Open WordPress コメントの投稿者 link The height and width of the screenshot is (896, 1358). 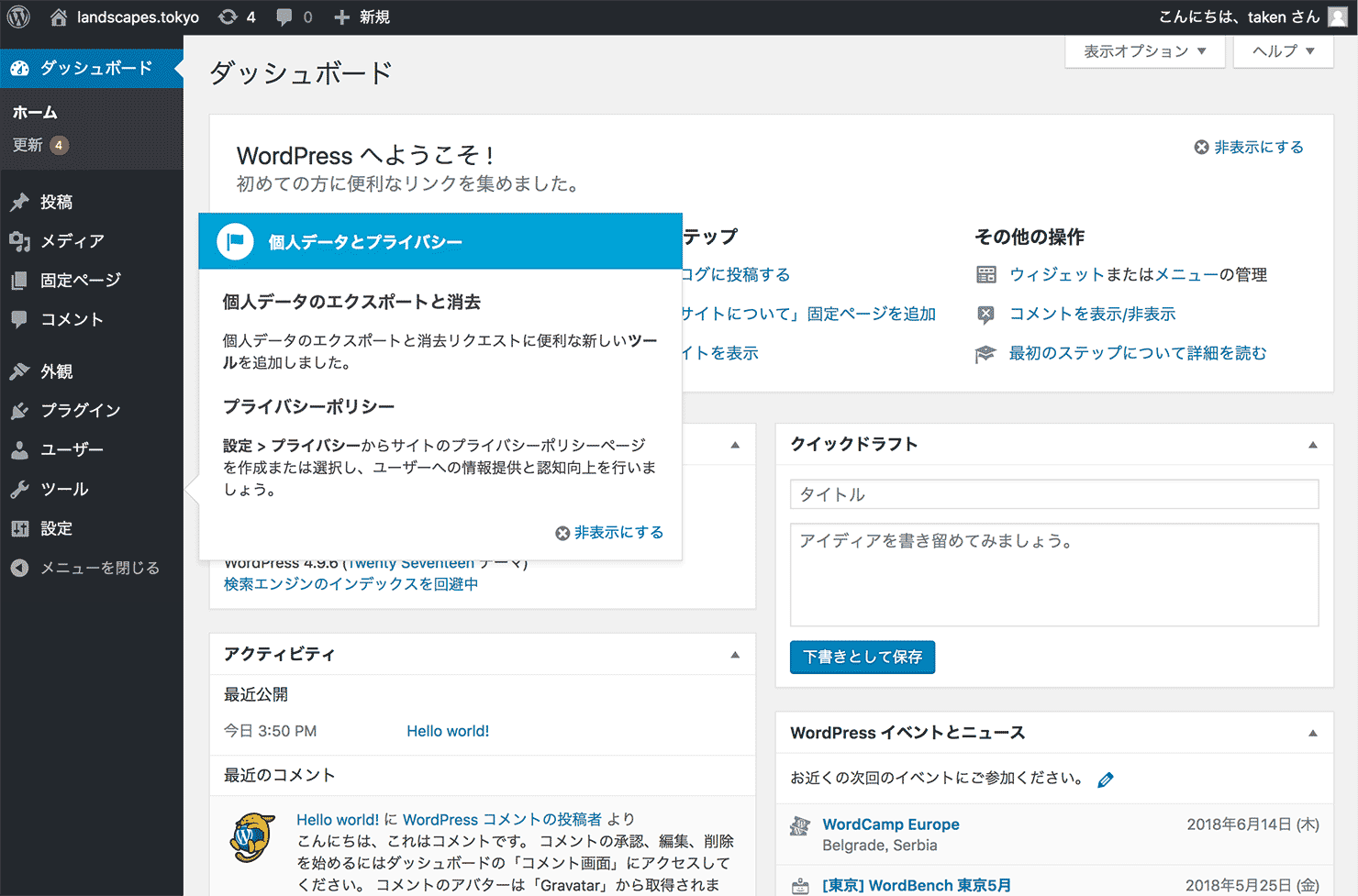(x=502, y=820)
